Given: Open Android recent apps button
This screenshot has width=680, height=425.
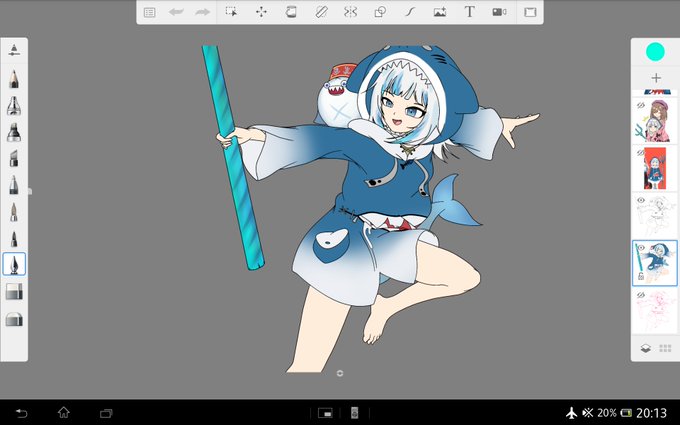Looking at the screenshot, I should coord(106,413).
